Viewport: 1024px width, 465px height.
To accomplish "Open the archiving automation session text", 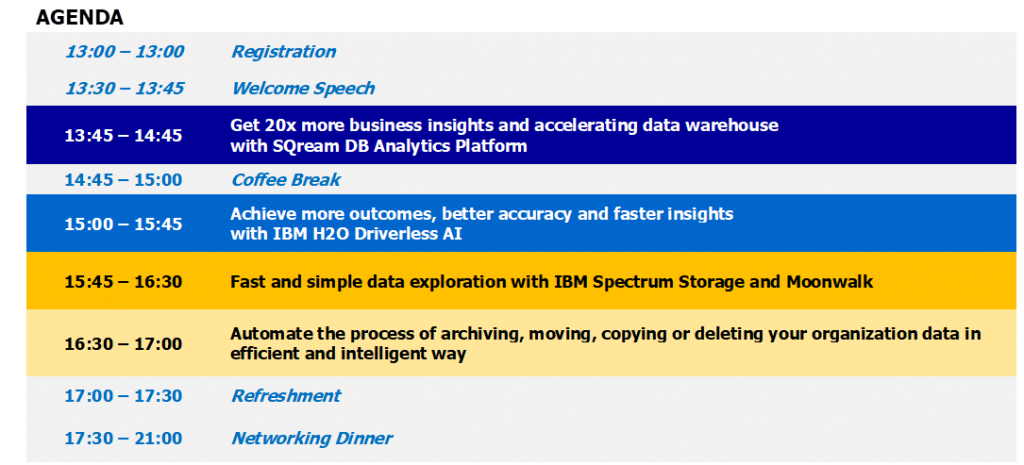I will pos(605,344).
